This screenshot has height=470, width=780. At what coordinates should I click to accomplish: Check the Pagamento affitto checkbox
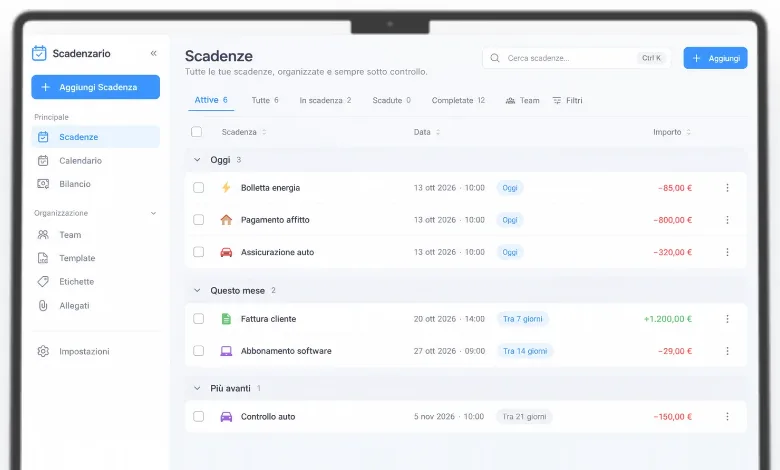point(198,220)
